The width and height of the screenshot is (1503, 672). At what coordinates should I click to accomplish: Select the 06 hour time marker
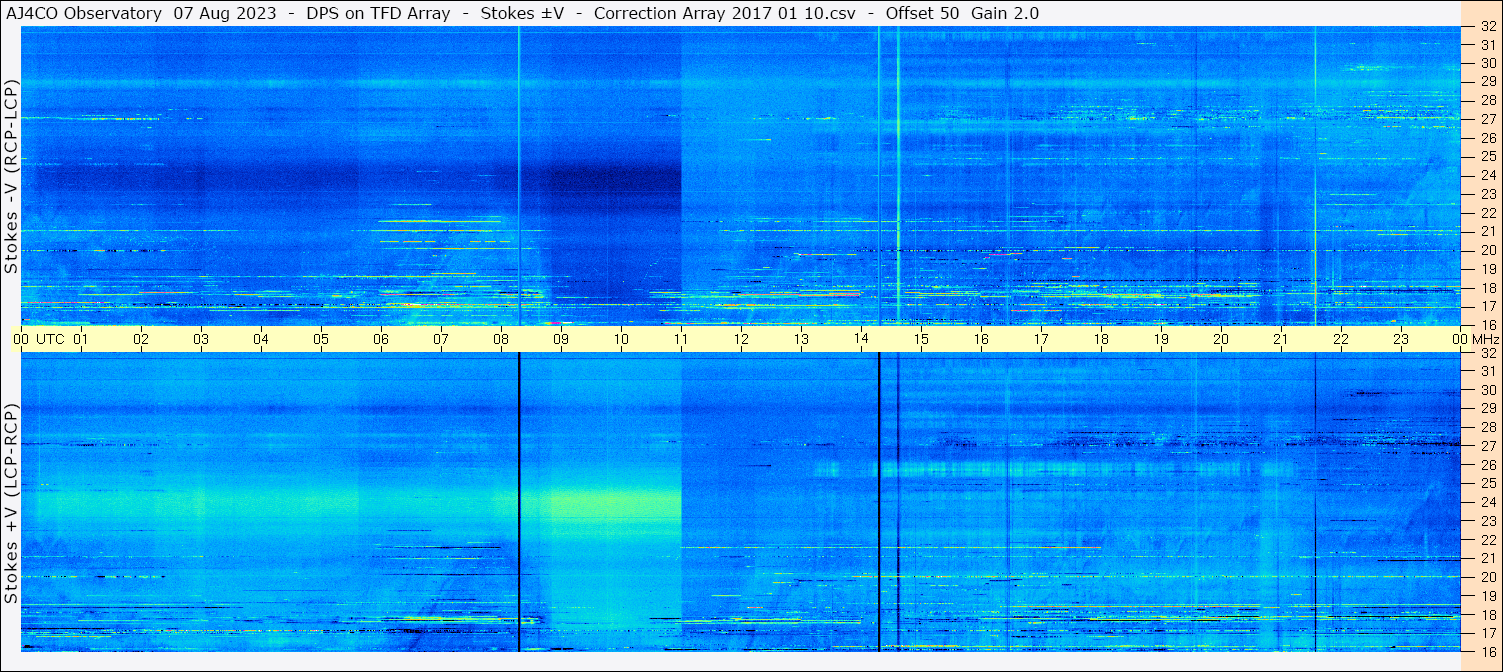pyautogui.click(x=381, y=339)
